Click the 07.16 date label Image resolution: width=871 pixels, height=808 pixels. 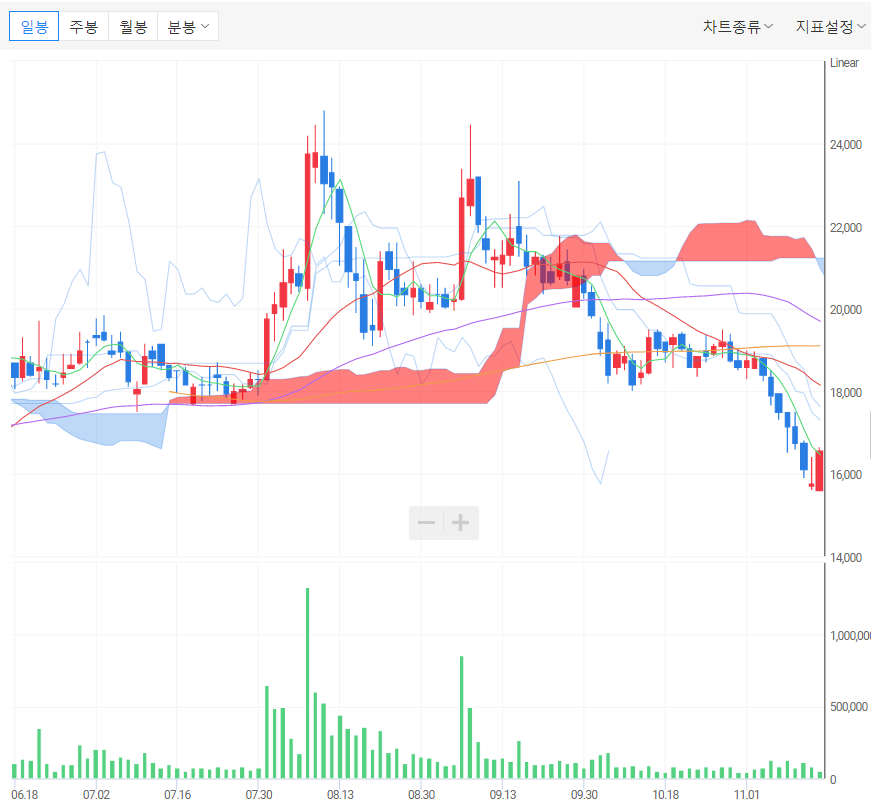177,795
